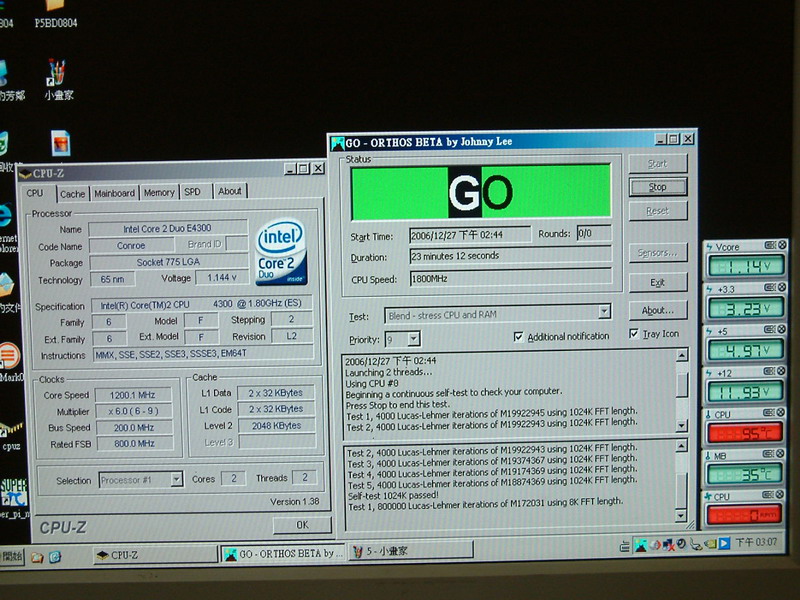Click the green GO status banner
Image resolution: width=800 pixels, height=600 pixels.
click(x=481, y=192)
